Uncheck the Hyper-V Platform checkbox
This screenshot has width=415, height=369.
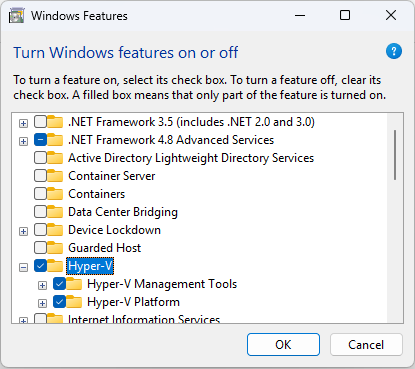pyautogui.click(x=59, y=302)
